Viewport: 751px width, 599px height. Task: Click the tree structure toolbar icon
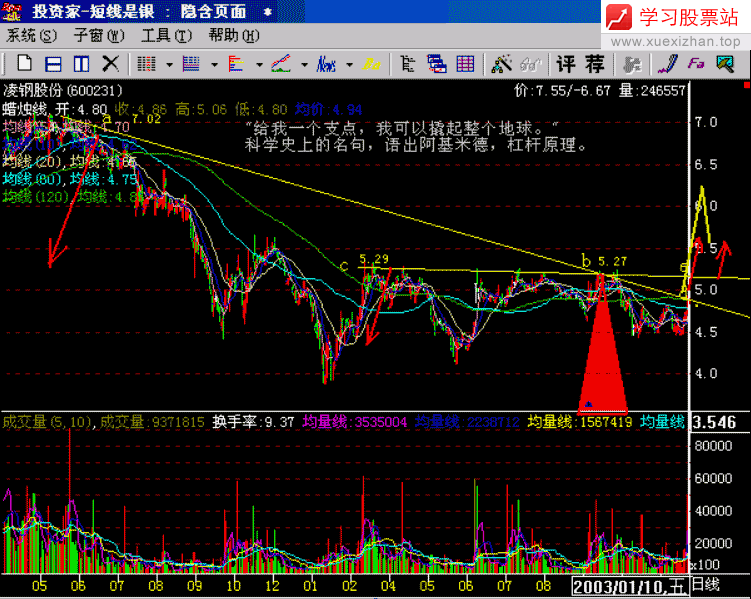(408, 64)
